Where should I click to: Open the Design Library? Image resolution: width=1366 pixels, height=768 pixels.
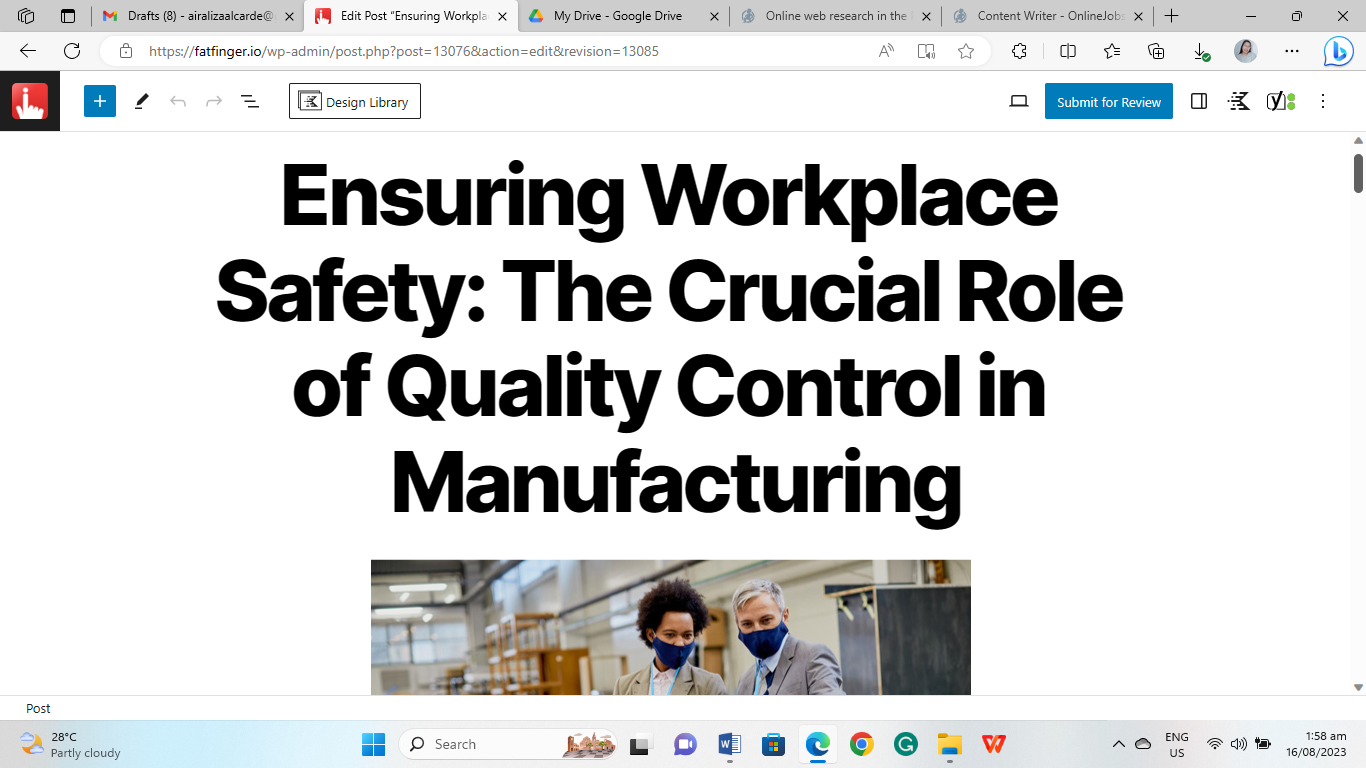point(355,101)
